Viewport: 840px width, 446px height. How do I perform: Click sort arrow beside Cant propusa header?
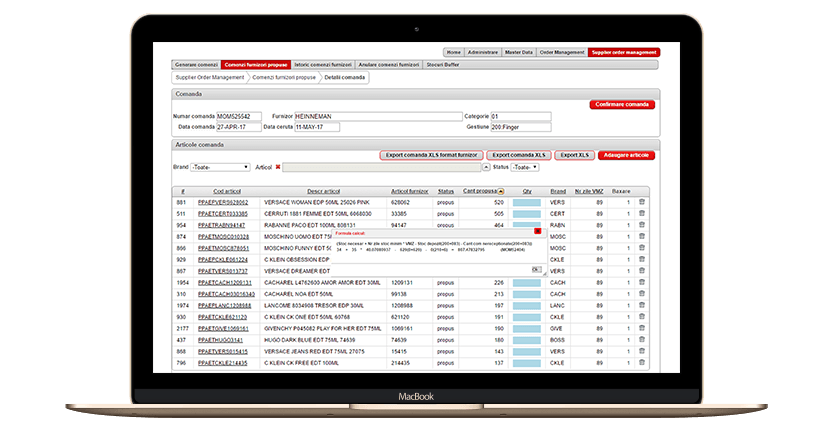pos(501,190)
